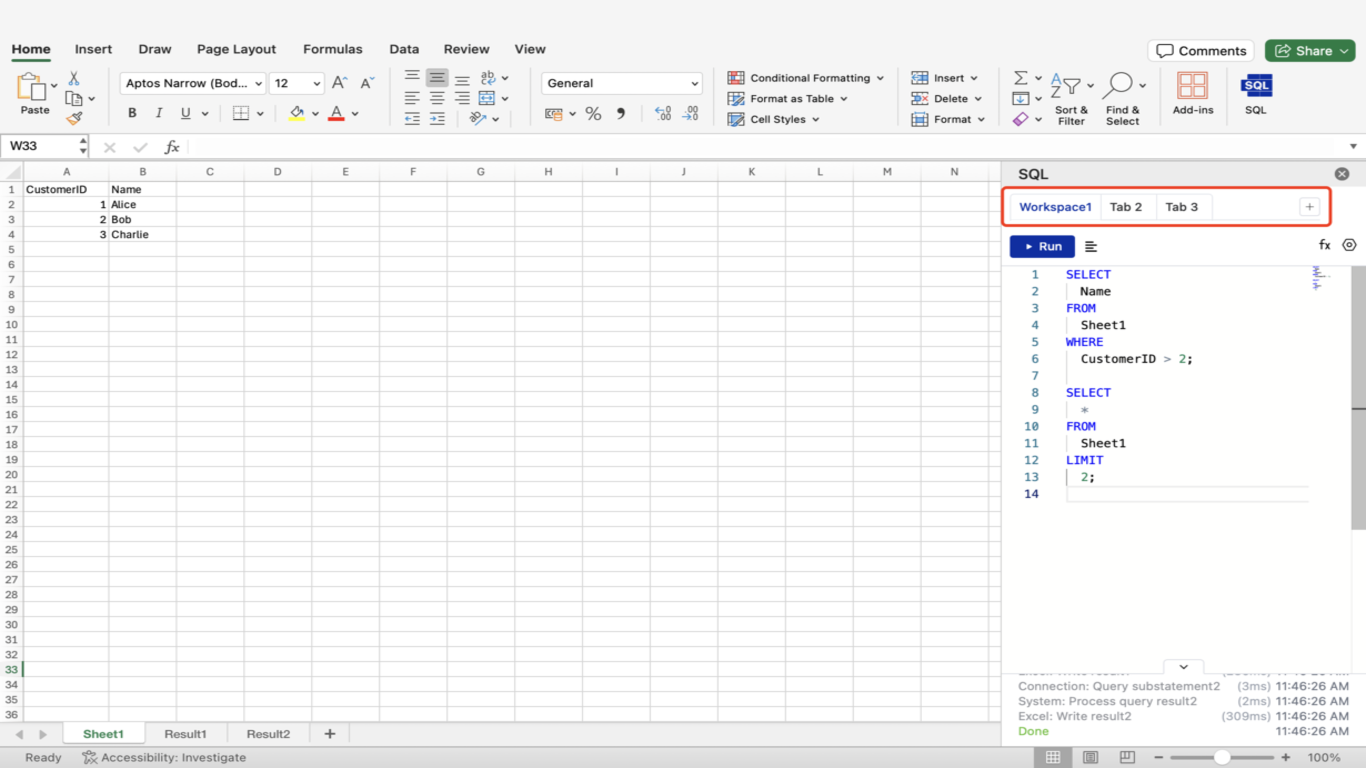Click the zoom slider handle
Screen dimensions: 1366x768
tap(1222, 758)
